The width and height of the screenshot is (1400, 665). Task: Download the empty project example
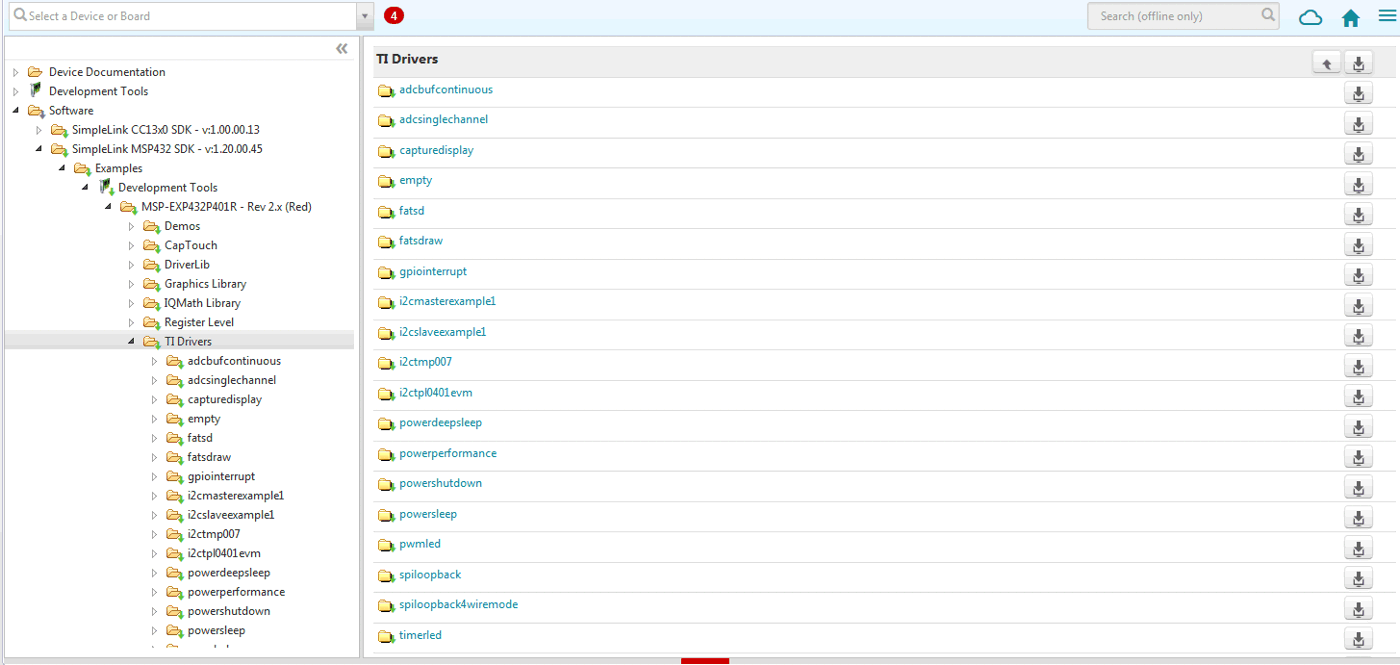coord(1357,184)
